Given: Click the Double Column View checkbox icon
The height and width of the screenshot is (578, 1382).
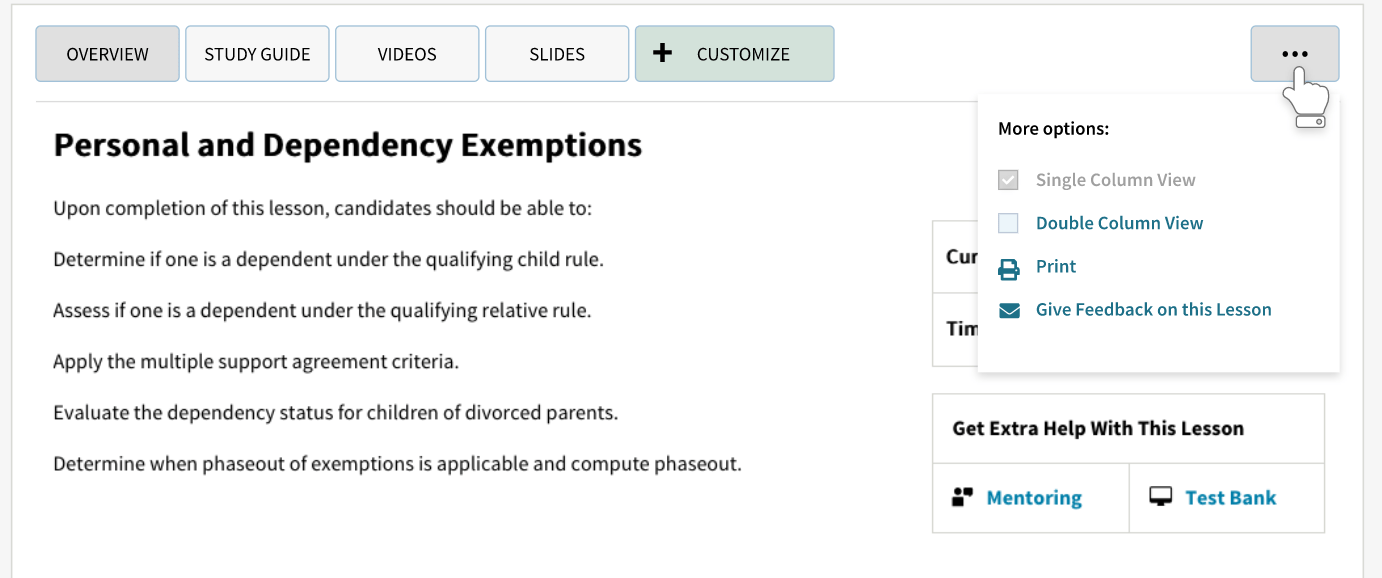Looking at the screenshot, I should pos(1010,222).
